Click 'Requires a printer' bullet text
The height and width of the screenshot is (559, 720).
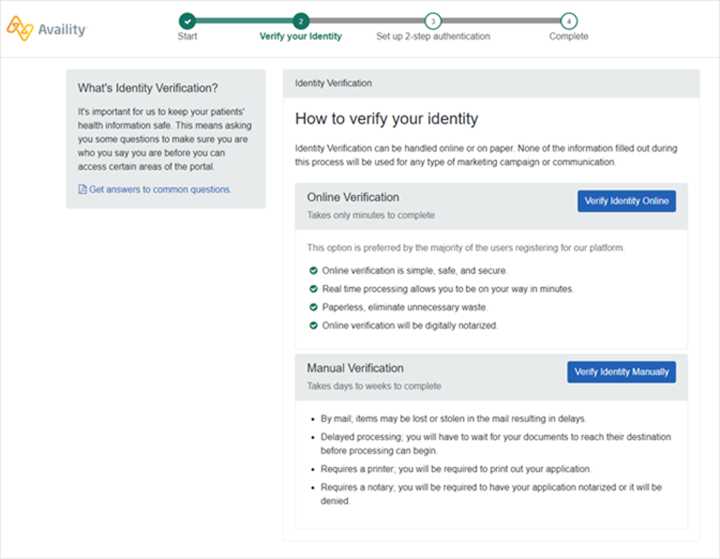point(456,469)
